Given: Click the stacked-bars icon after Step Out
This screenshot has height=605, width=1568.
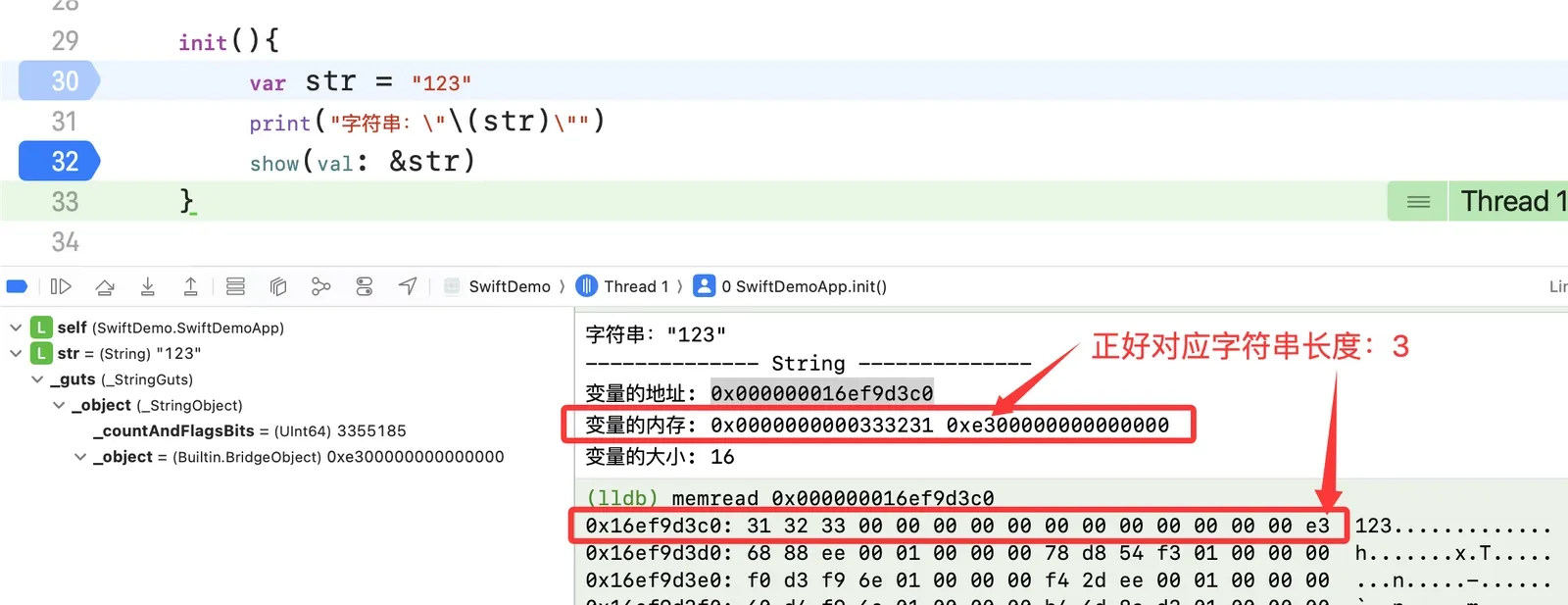Looking at the screenshot, I should point(235,286).
